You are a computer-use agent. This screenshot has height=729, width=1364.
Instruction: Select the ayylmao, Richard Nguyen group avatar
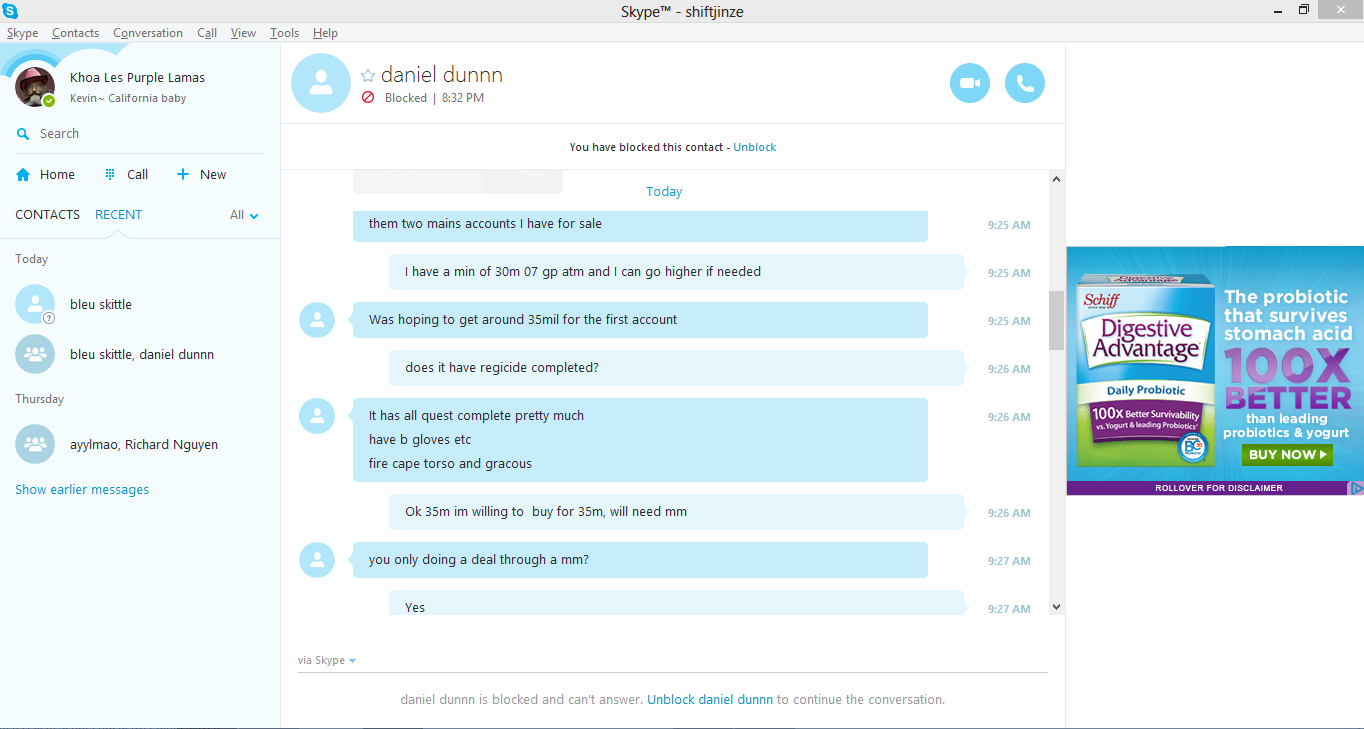[x=35, y=444]
